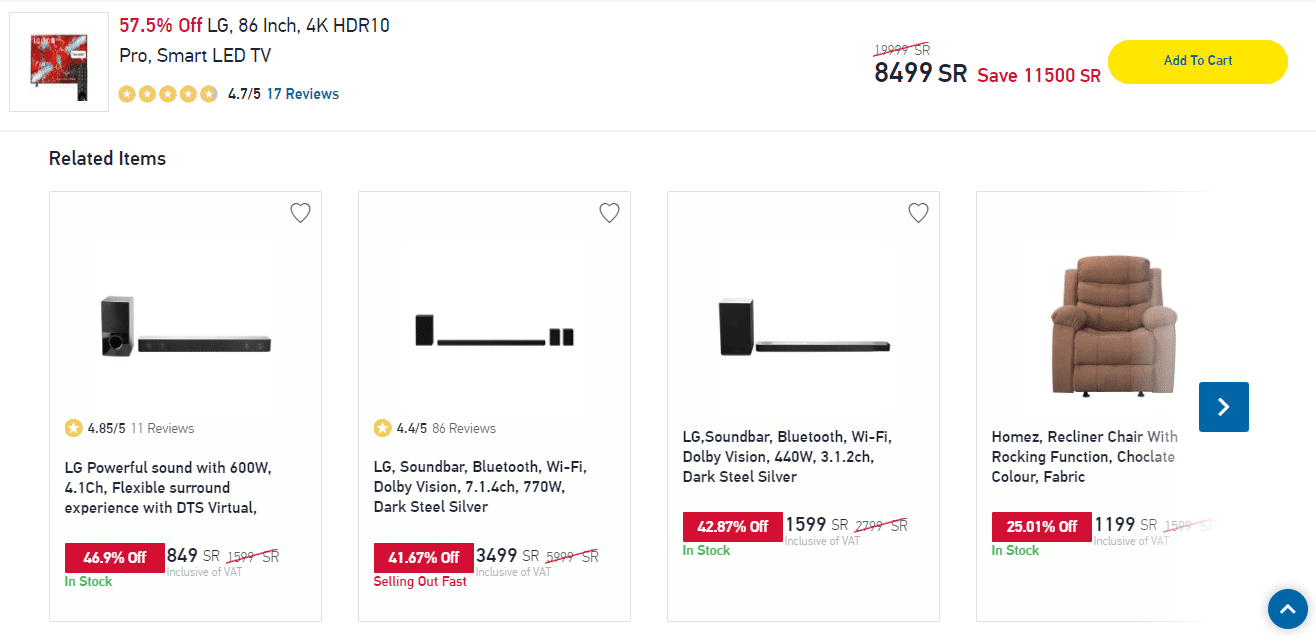Click next arrow in Related Items carousel
Image resolution: width=1316 pixels, height=639 pixels.
click(1223, 407)
